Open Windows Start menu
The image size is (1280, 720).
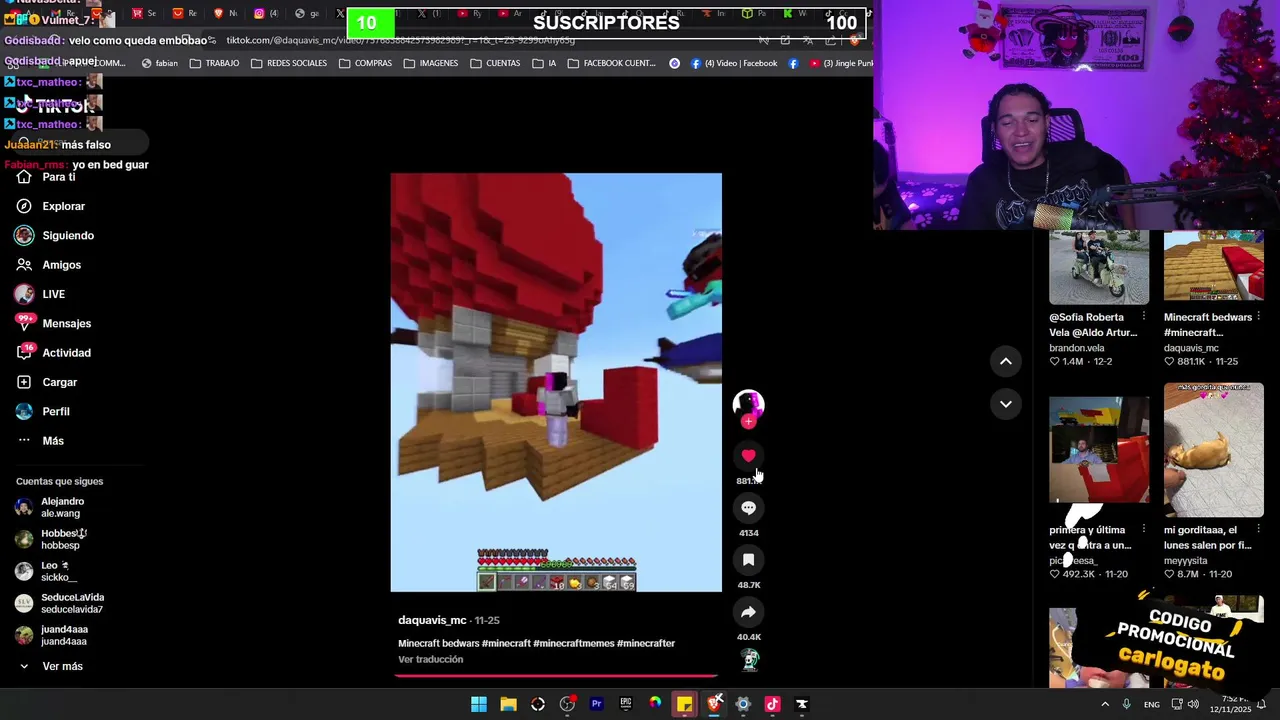point(479,704)
